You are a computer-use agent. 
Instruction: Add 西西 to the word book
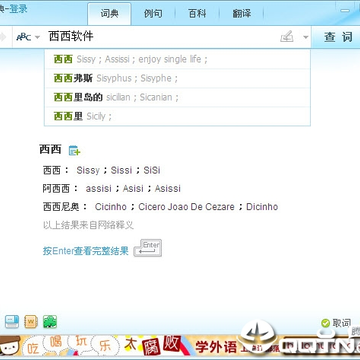pos(74,151)
